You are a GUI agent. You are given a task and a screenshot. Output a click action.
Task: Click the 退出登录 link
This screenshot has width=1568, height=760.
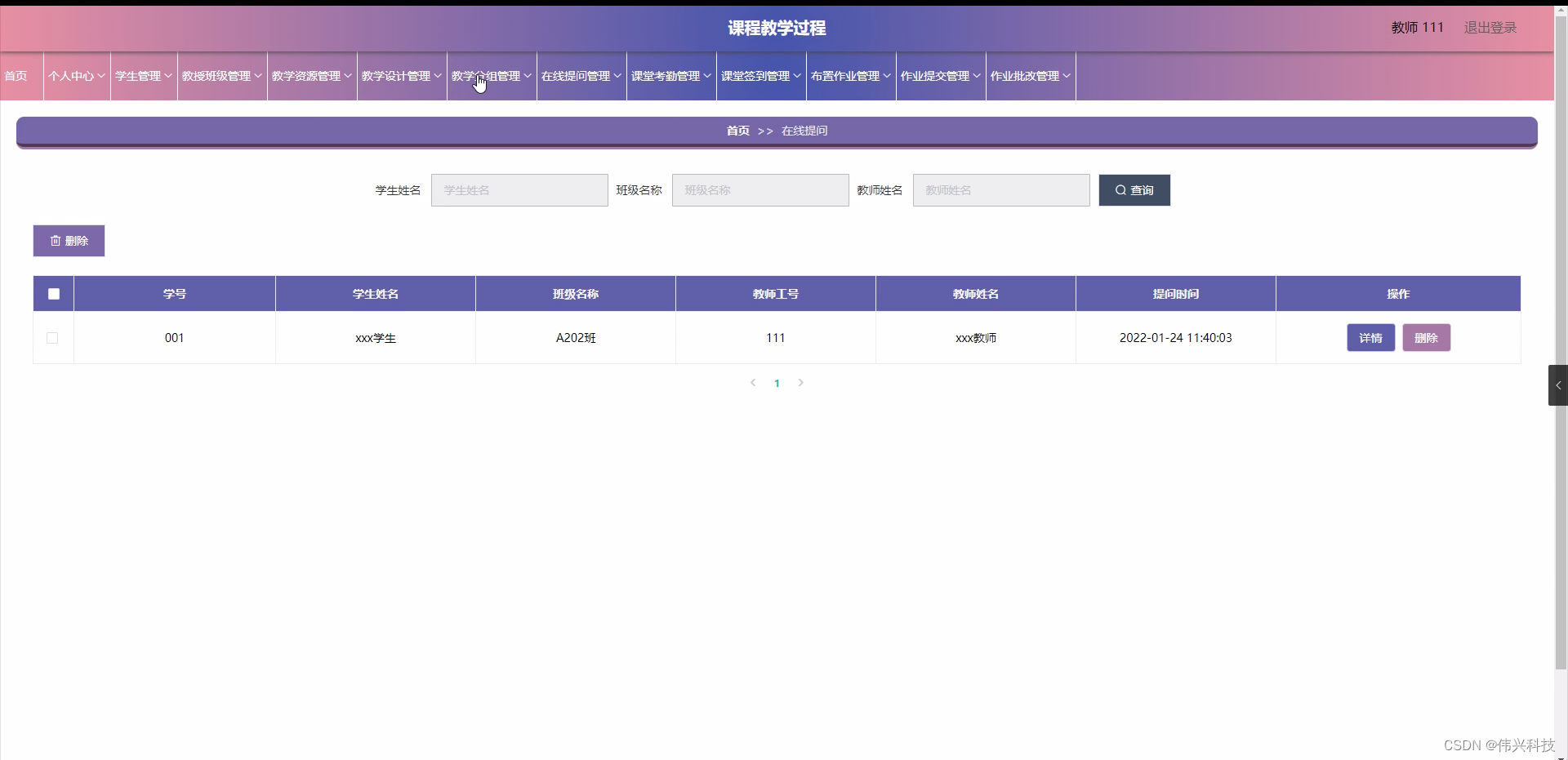(1490, 27)
